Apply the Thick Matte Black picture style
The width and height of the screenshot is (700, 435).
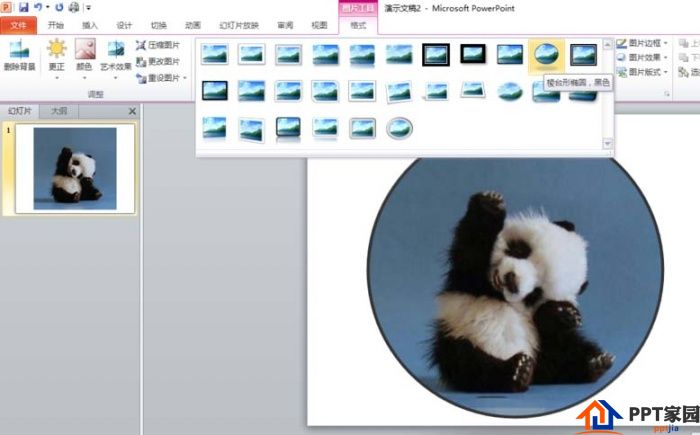pyautogui.click(x=473, y=54)
